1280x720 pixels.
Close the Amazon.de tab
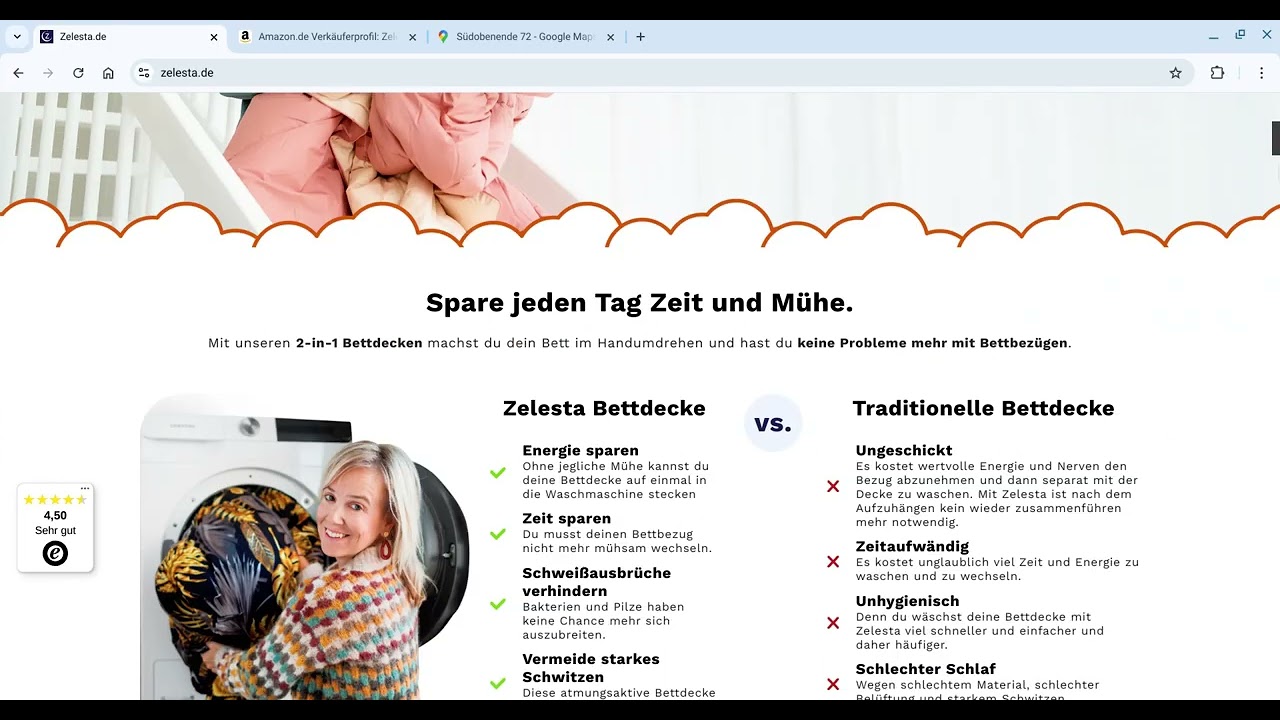point(412,37)
